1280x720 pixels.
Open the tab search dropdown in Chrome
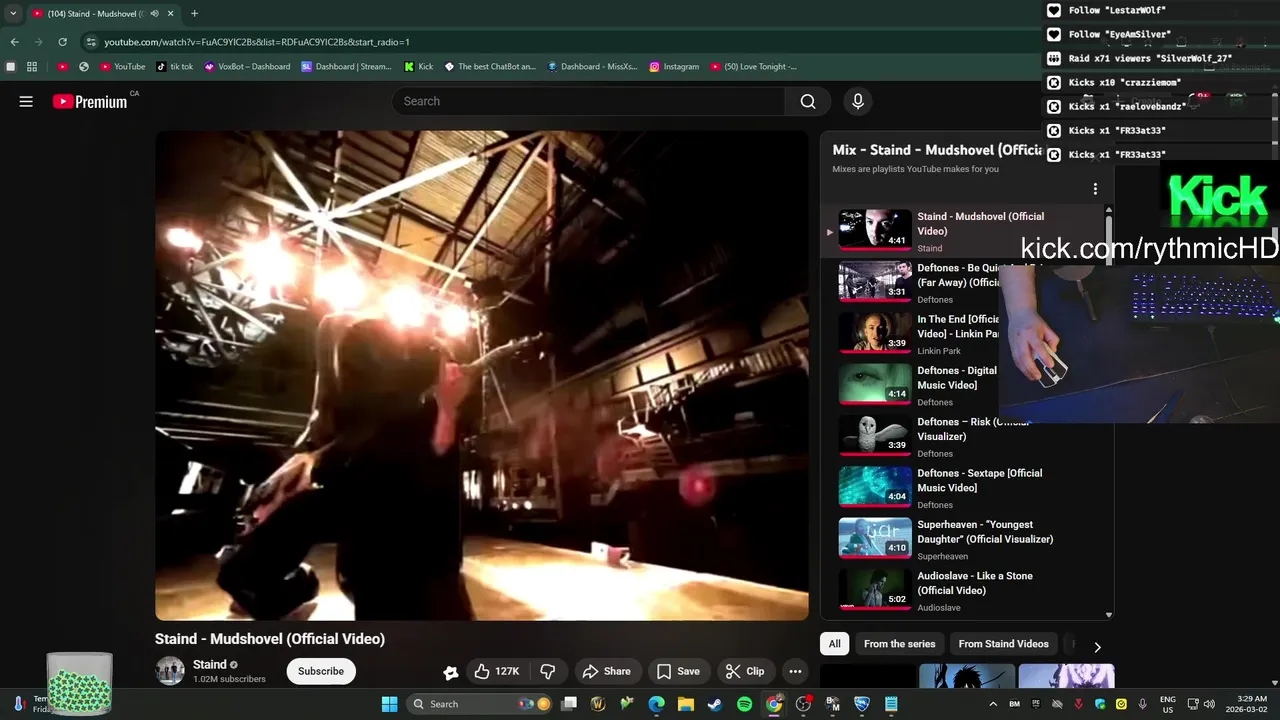click(x=13, y=14)
